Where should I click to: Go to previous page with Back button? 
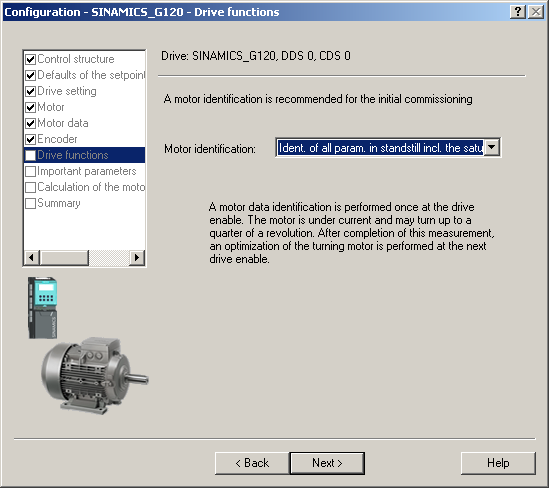(x=252, y=463)
